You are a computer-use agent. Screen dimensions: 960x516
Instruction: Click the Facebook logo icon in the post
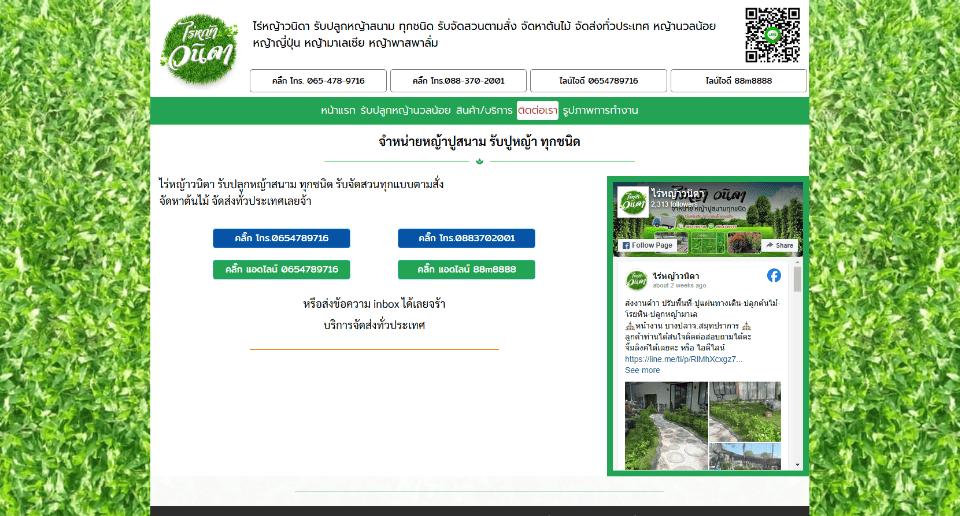[x=774, y=275]
